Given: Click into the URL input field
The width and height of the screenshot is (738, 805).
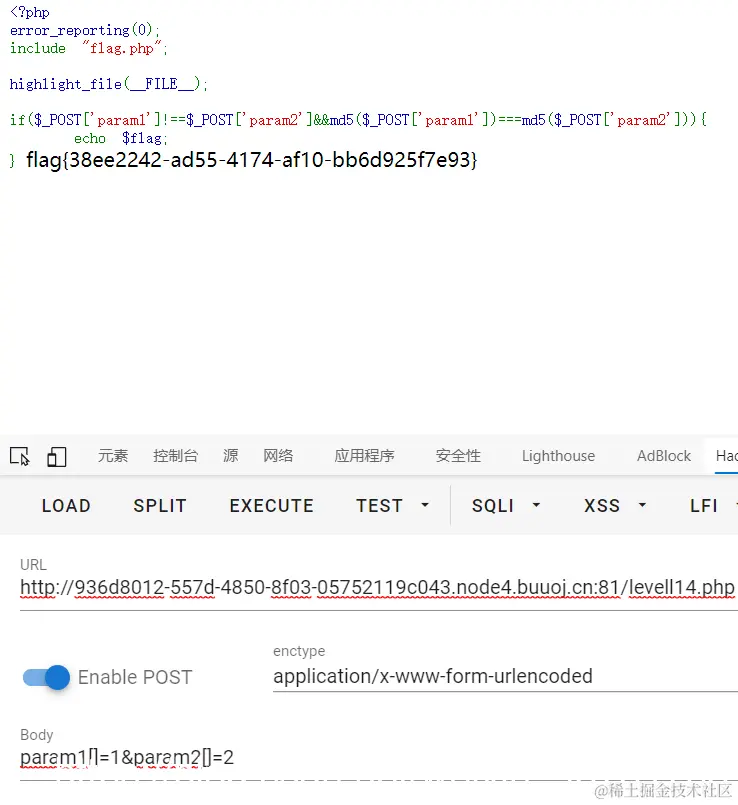Looking at the screenshot, I should pyautogui.click(x=379, y=588).
